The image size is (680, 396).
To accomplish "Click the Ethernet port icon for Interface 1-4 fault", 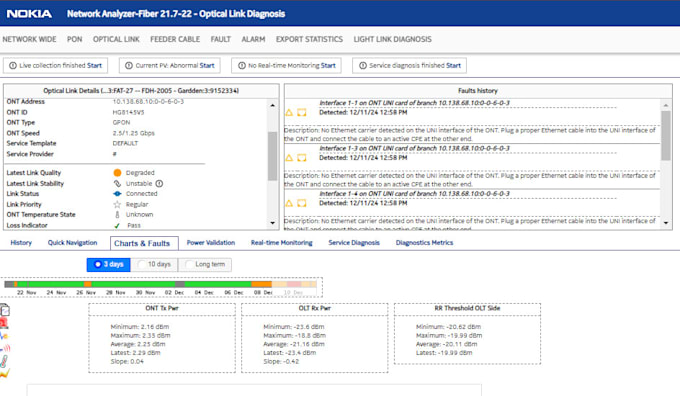I will (301, 203).
